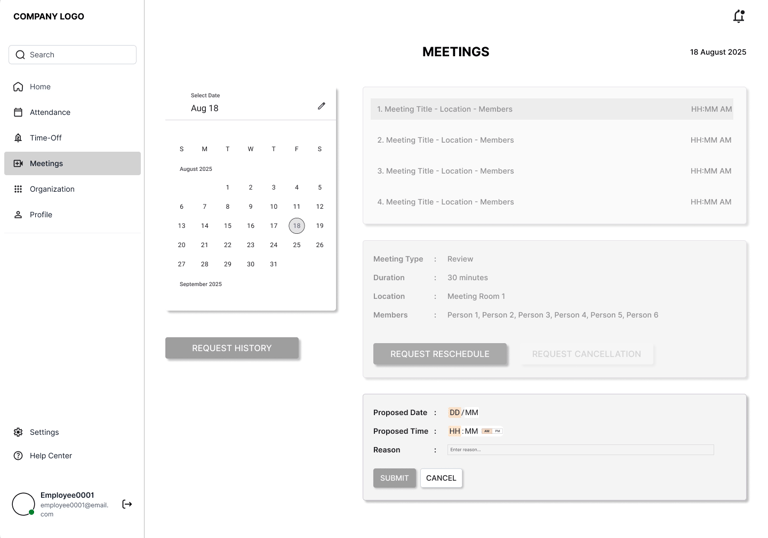This screenshot has width=768, height=538.
Task: Click the Enter reason field
Action: point(580,450)
